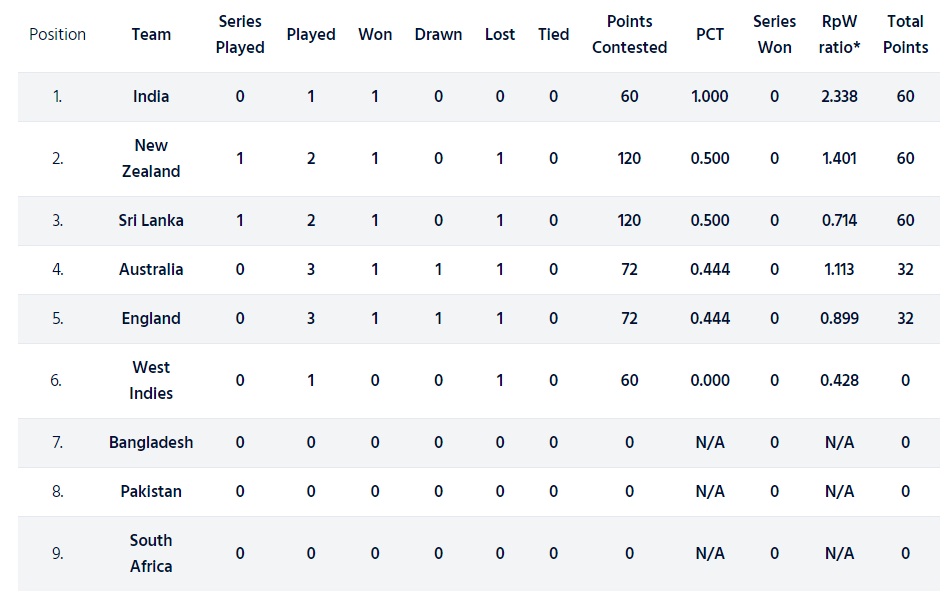Viewport: 949px width, 603px height.
Task: Select the Series Played column header
Action: pyautogui.click(x=240, y=35)
